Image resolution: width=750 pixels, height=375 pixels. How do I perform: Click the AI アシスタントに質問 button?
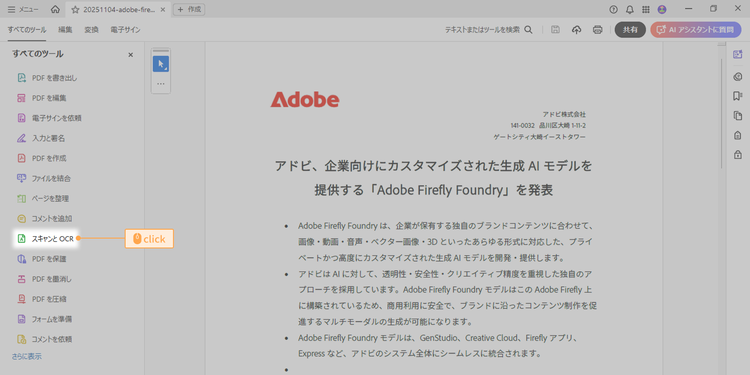[x=695, y=30]
